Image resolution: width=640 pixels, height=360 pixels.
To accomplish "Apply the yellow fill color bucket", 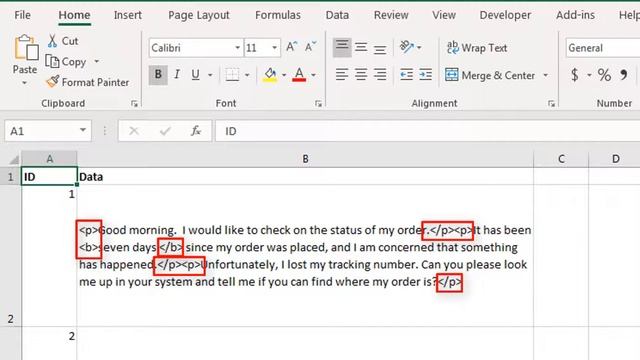I will point(270,75).
